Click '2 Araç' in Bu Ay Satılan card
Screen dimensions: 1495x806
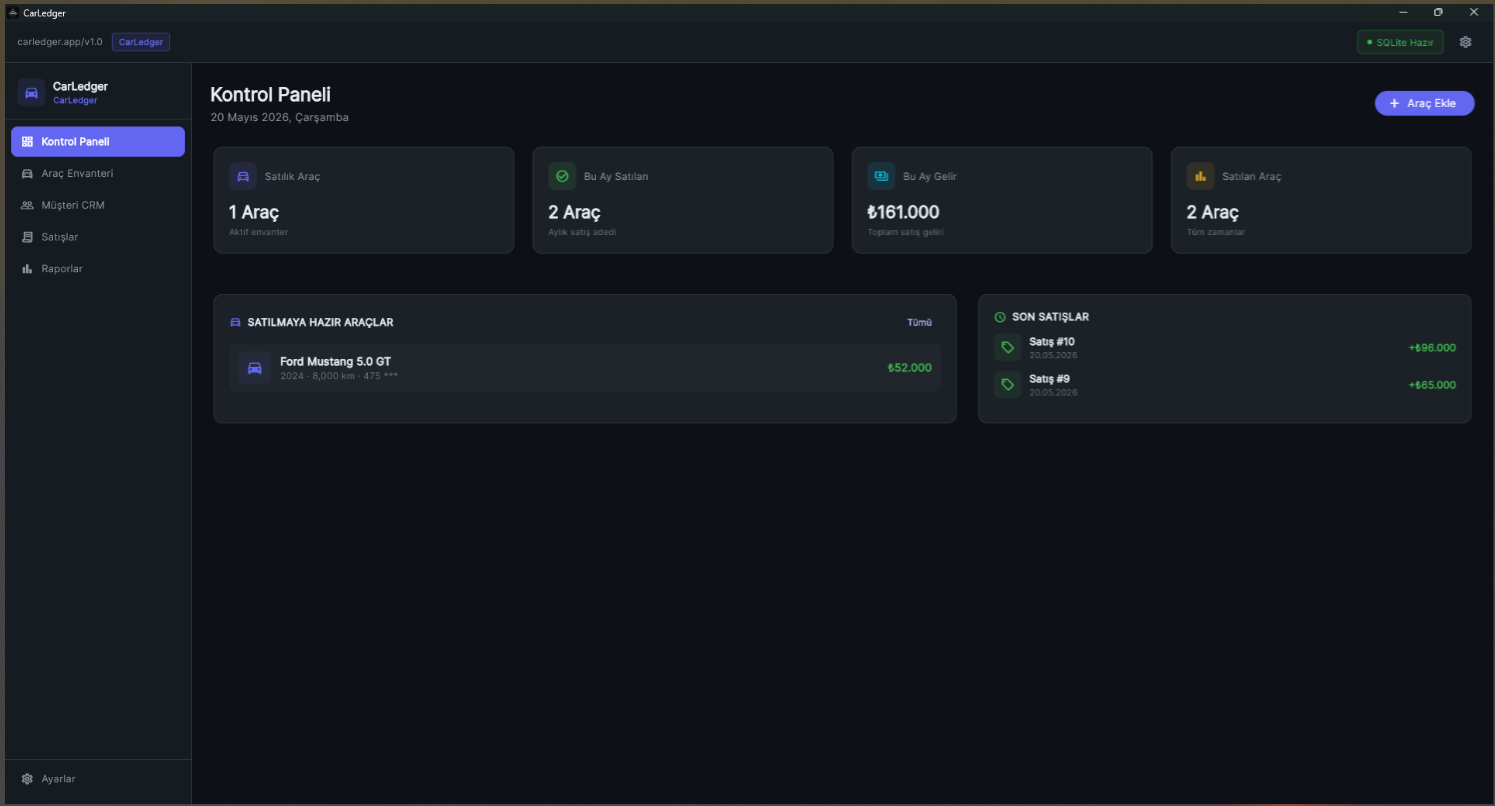574,212
